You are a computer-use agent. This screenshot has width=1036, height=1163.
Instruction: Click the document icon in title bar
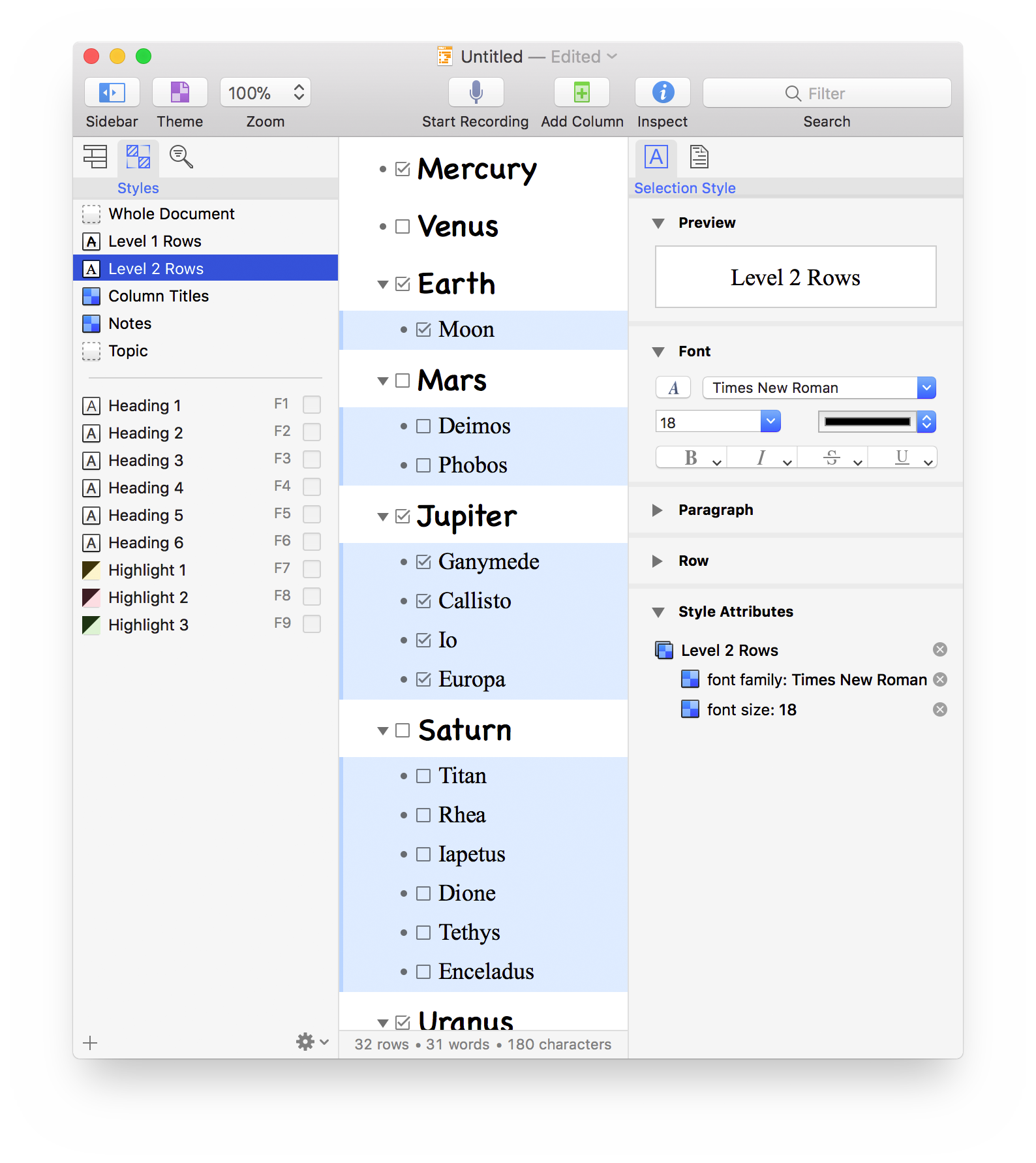[x=445, y=57]
